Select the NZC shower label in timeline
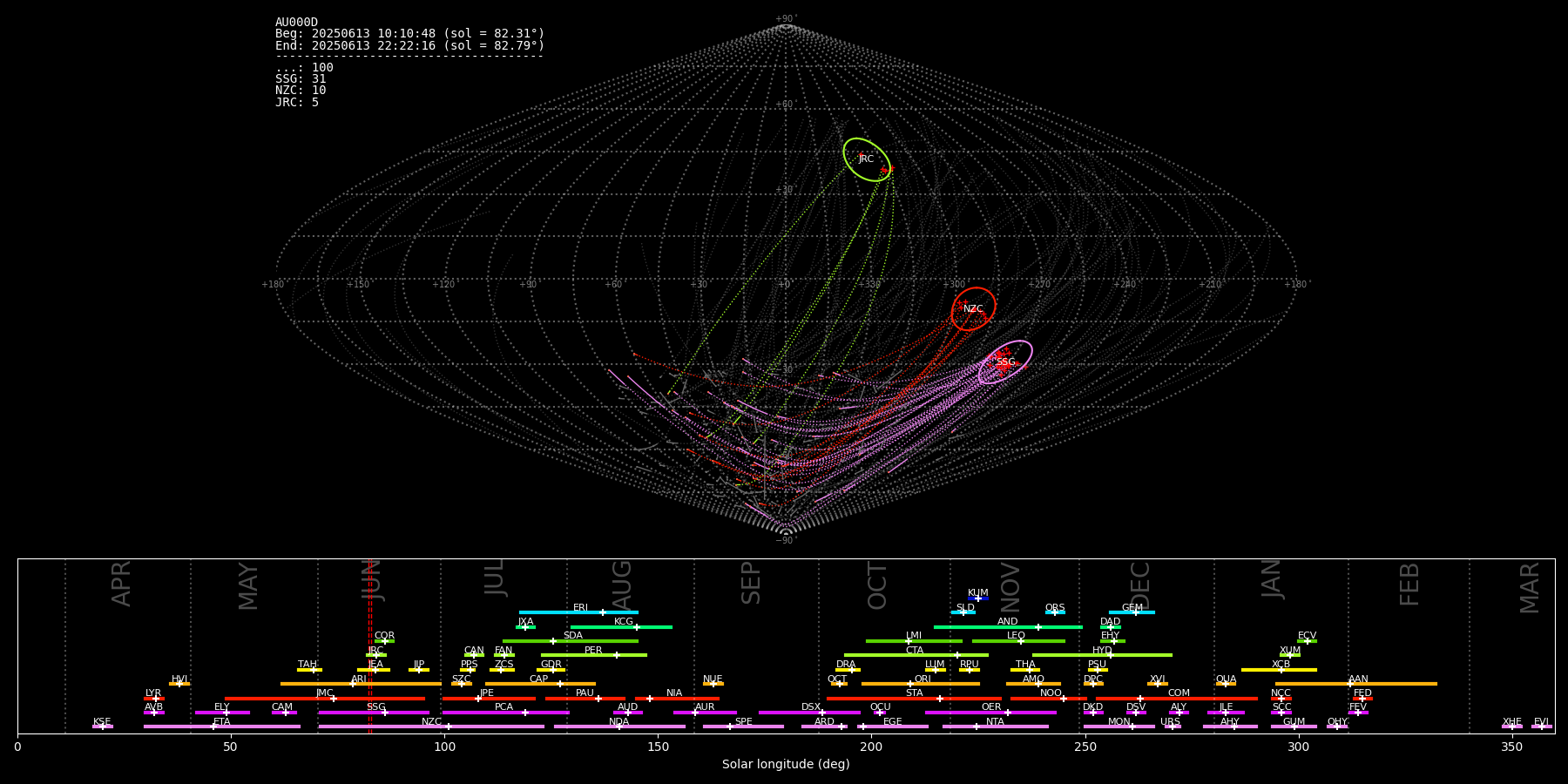Screen dimensions: 1568x784 point(432,722)
